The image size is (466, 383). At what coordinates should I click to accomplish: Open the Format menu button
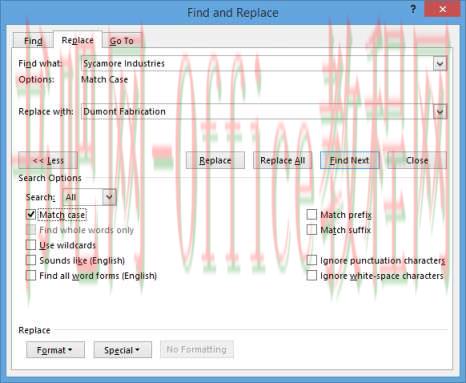tap(55, 350)
